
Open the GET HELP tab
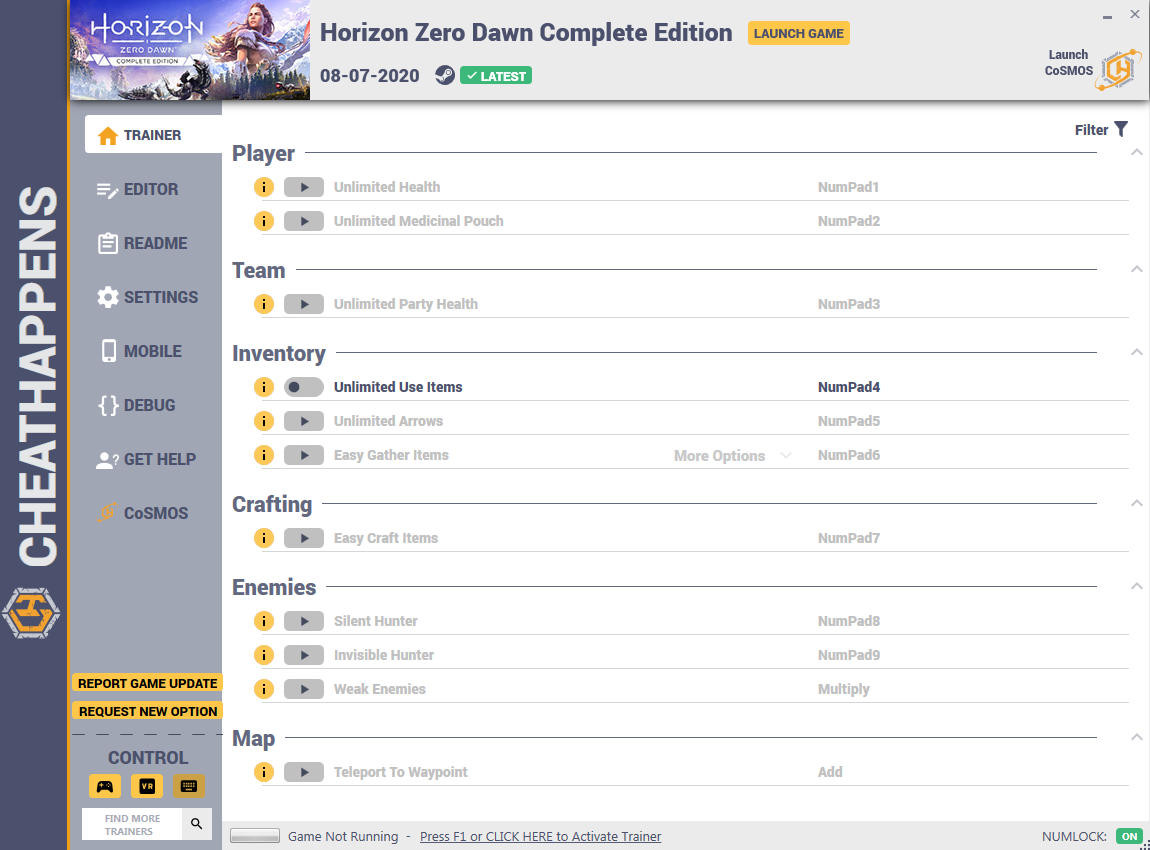tap(147, 459)
